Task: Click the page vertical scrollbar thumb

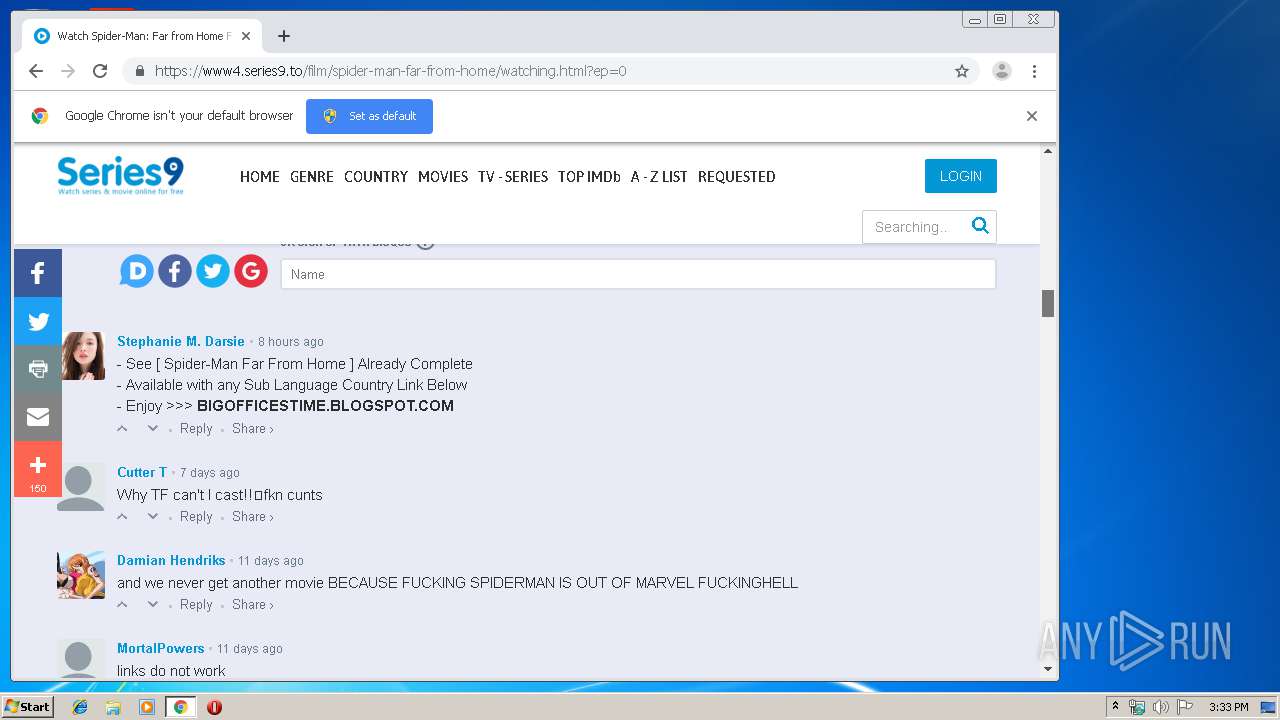Action: pyautogui.click(x=1048, y=303)
